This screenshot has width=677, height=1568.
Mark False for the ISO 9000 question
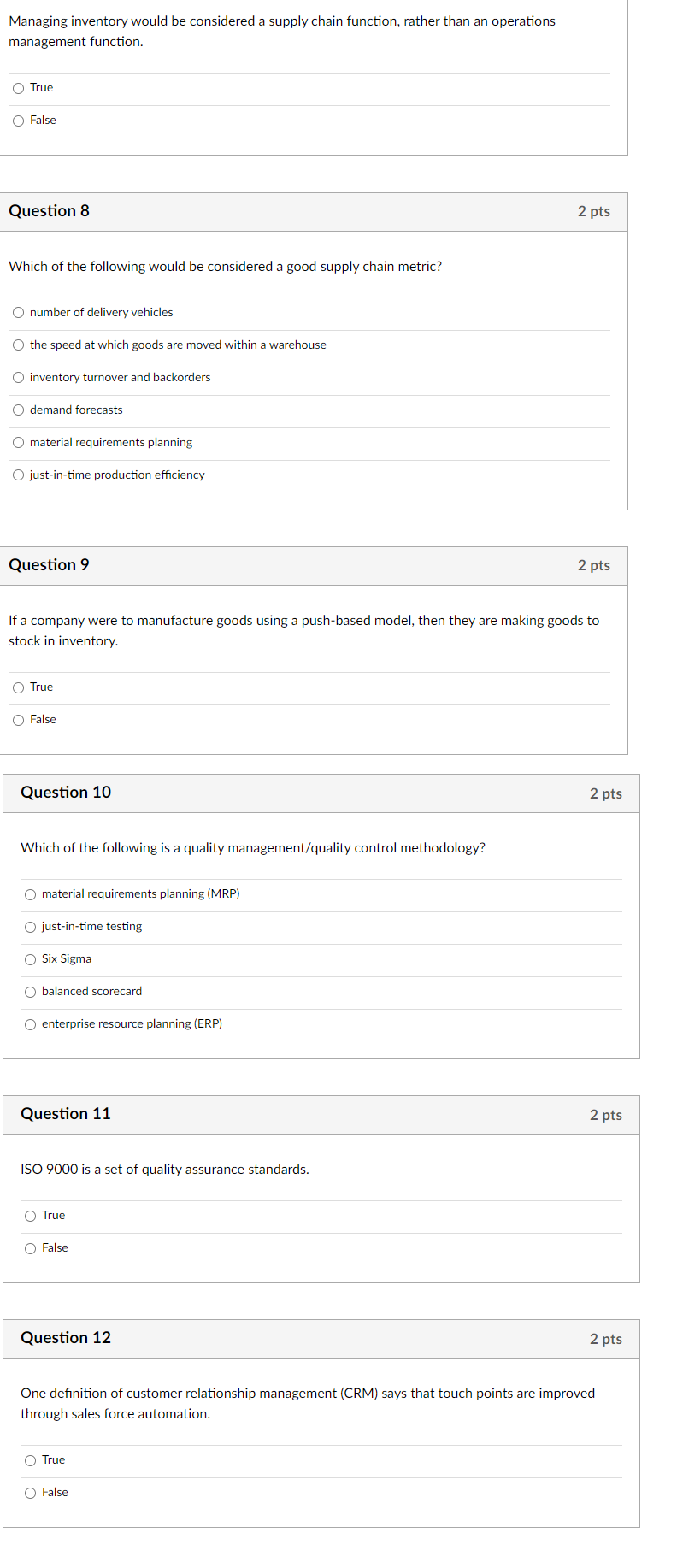point(31,1248)
